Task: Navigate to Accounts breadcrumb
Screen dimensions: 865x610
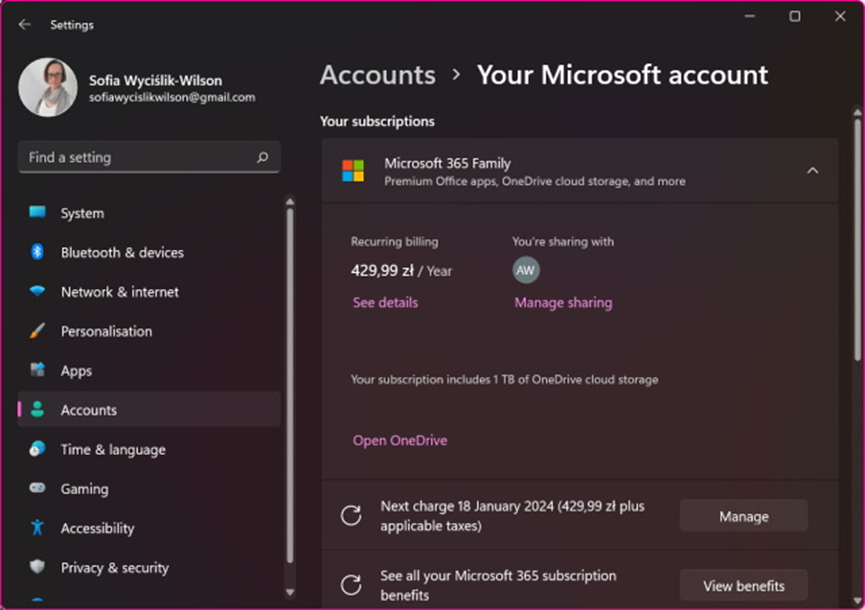Action: tap(377, 75)
